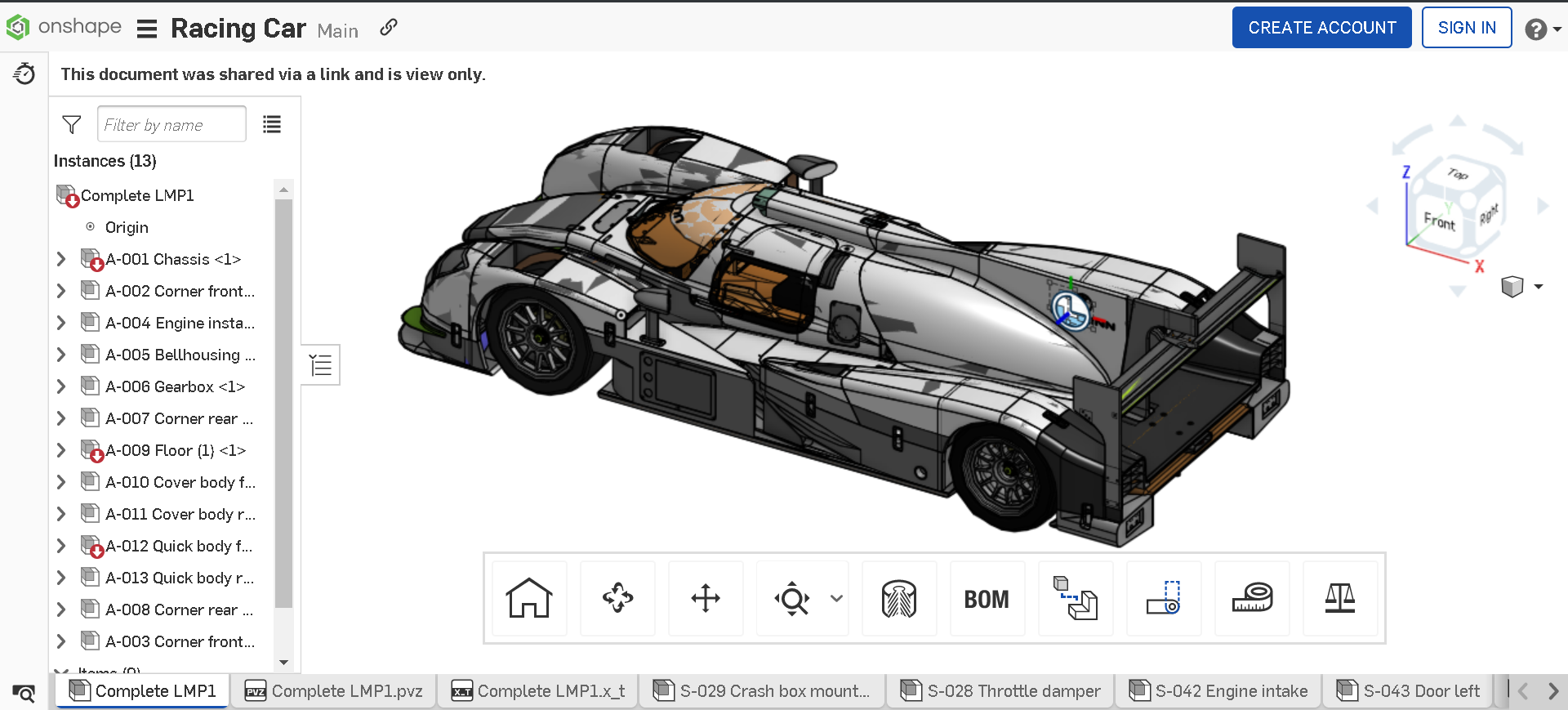The height and width of the screenshot is (710, 1568).
Task: Toggle the section view tool
Action: tap(899, 598)
